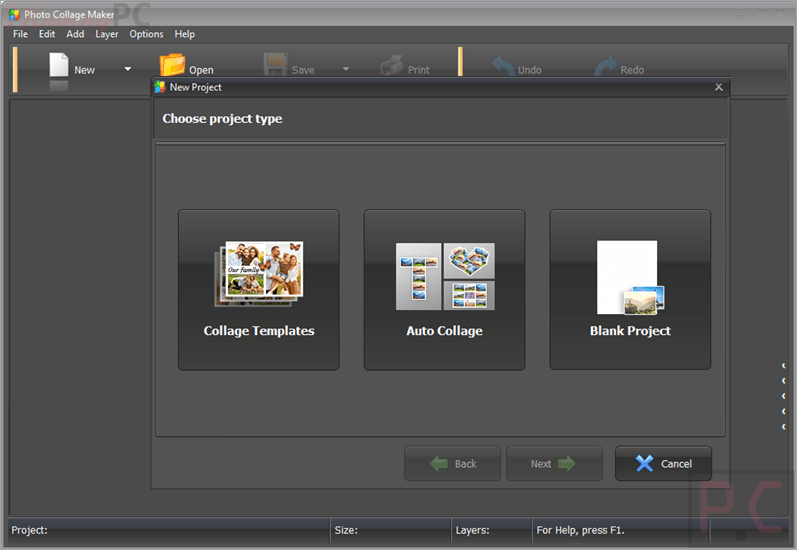This screenshot has width=797, height=550.
Task: Click the Save floppy disk icon
Action: (x=275, y=65)
